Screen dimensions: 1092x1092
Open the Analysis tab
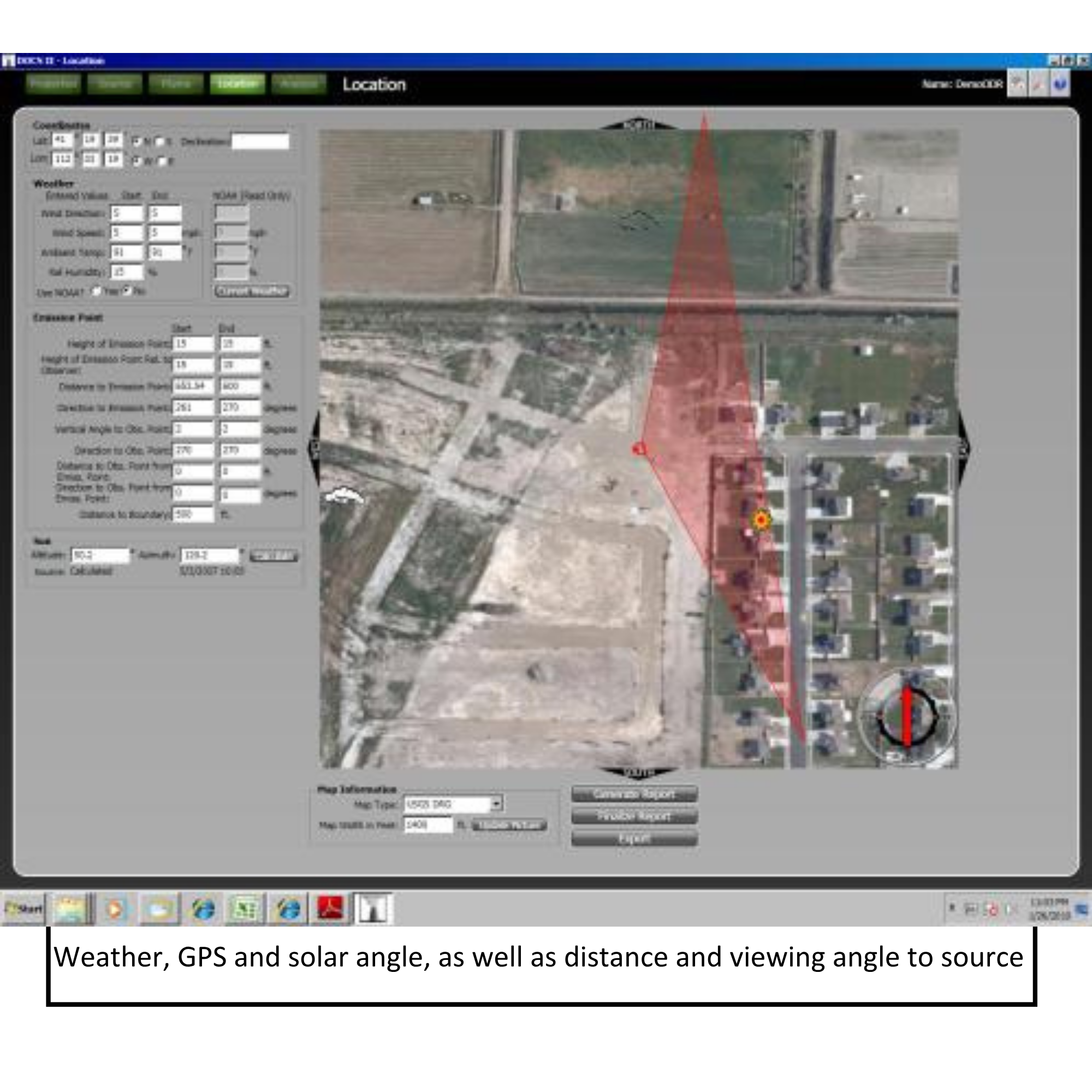coord(299,84)
